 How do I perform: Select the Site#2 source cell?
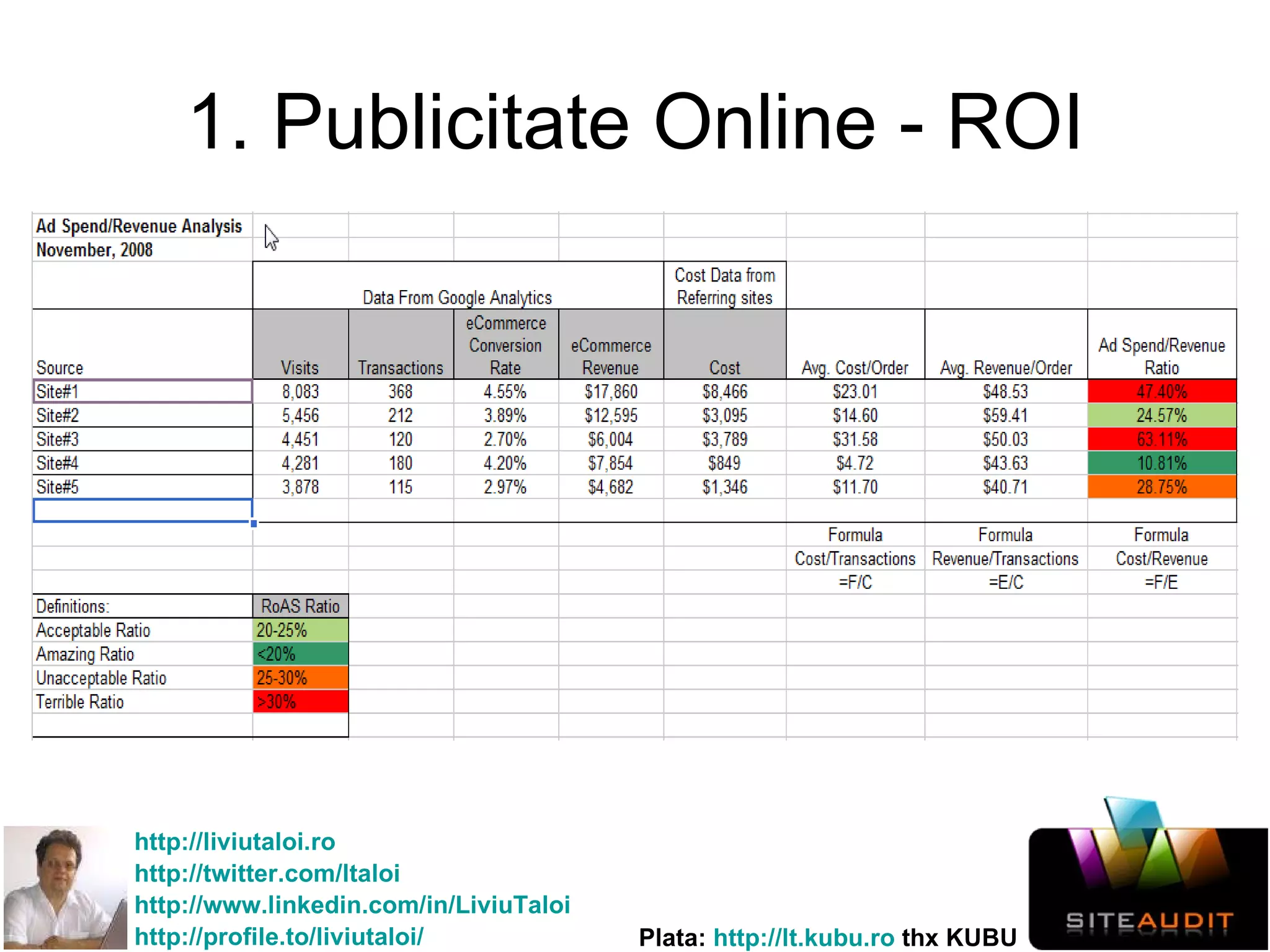click(143, 415)
